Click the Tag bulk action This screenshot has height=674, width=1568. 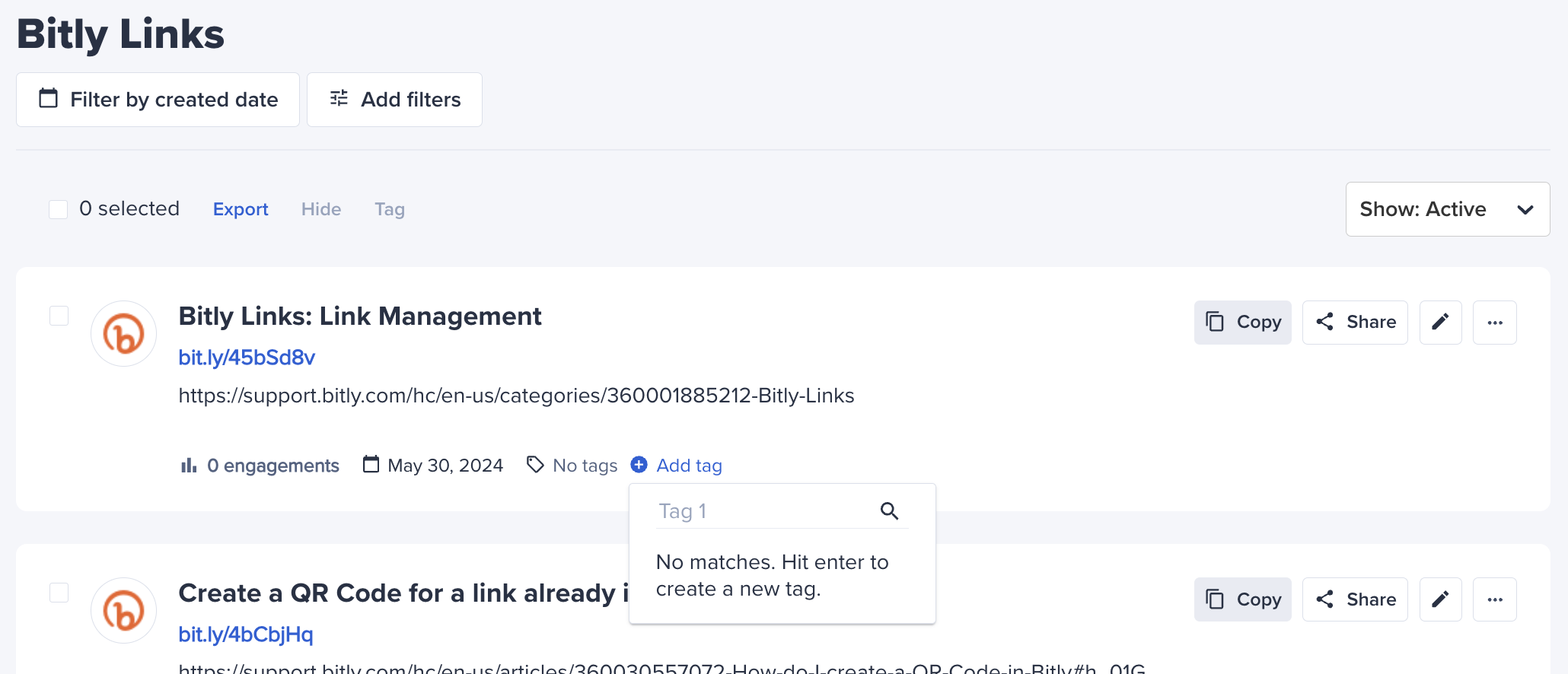(x=390, y=209)
